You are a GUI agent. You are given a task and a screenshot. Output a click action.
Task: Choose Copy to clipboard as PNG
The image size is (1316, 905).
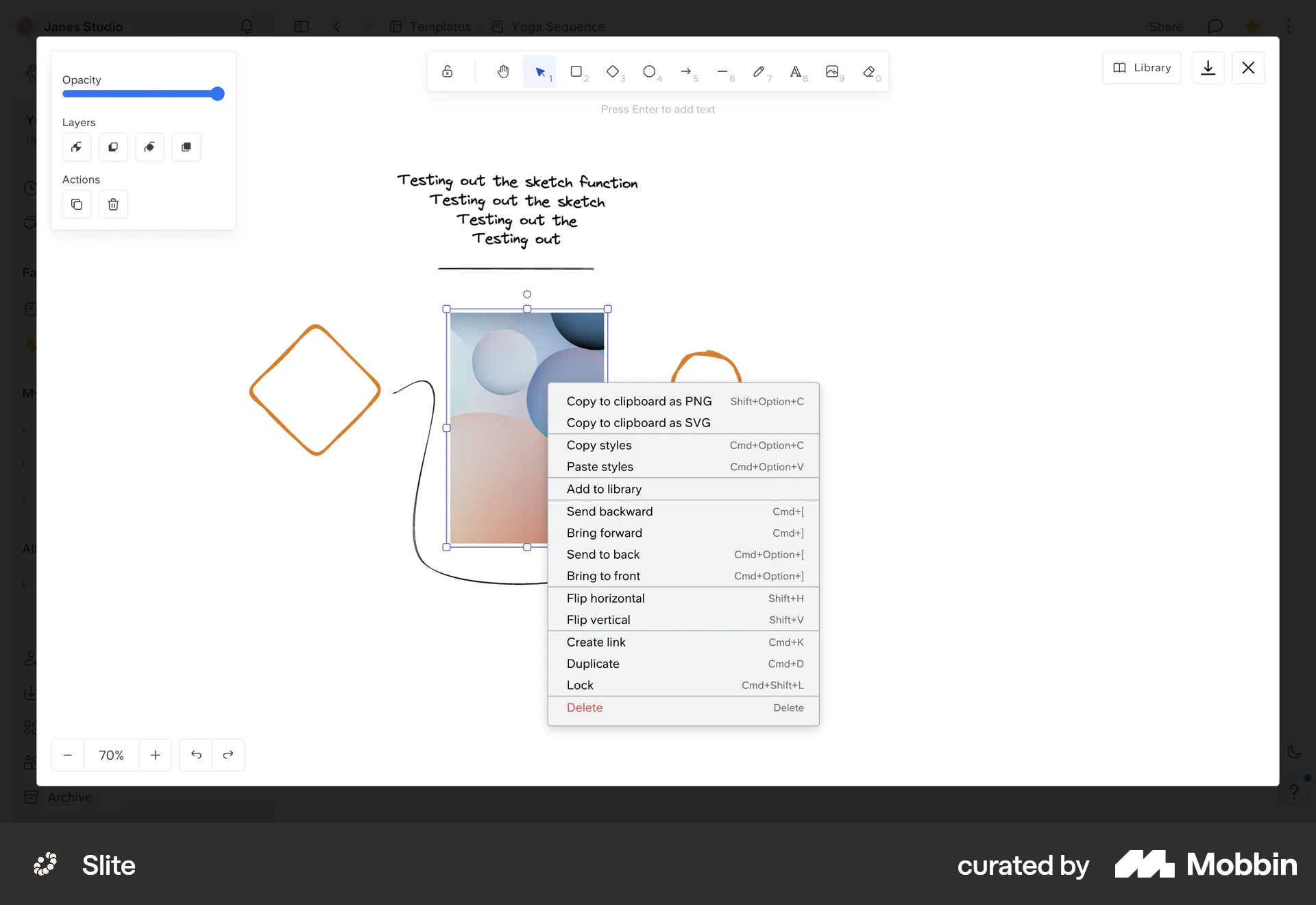639,401
